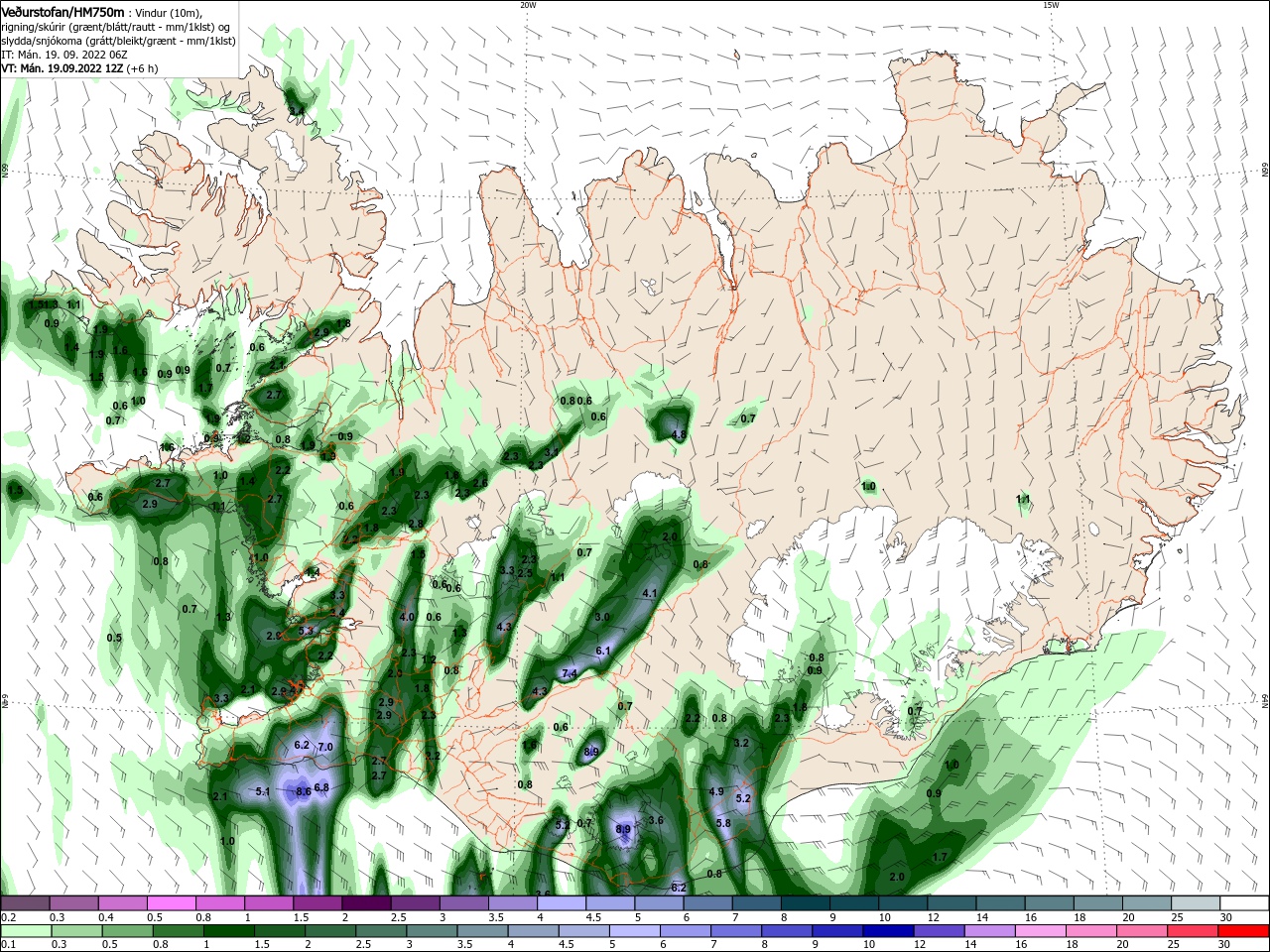The width and height of the screenshot is (1270, 952).
Task: Click the white 30 snow legend swatch
Action: [x=1245, y=903]
